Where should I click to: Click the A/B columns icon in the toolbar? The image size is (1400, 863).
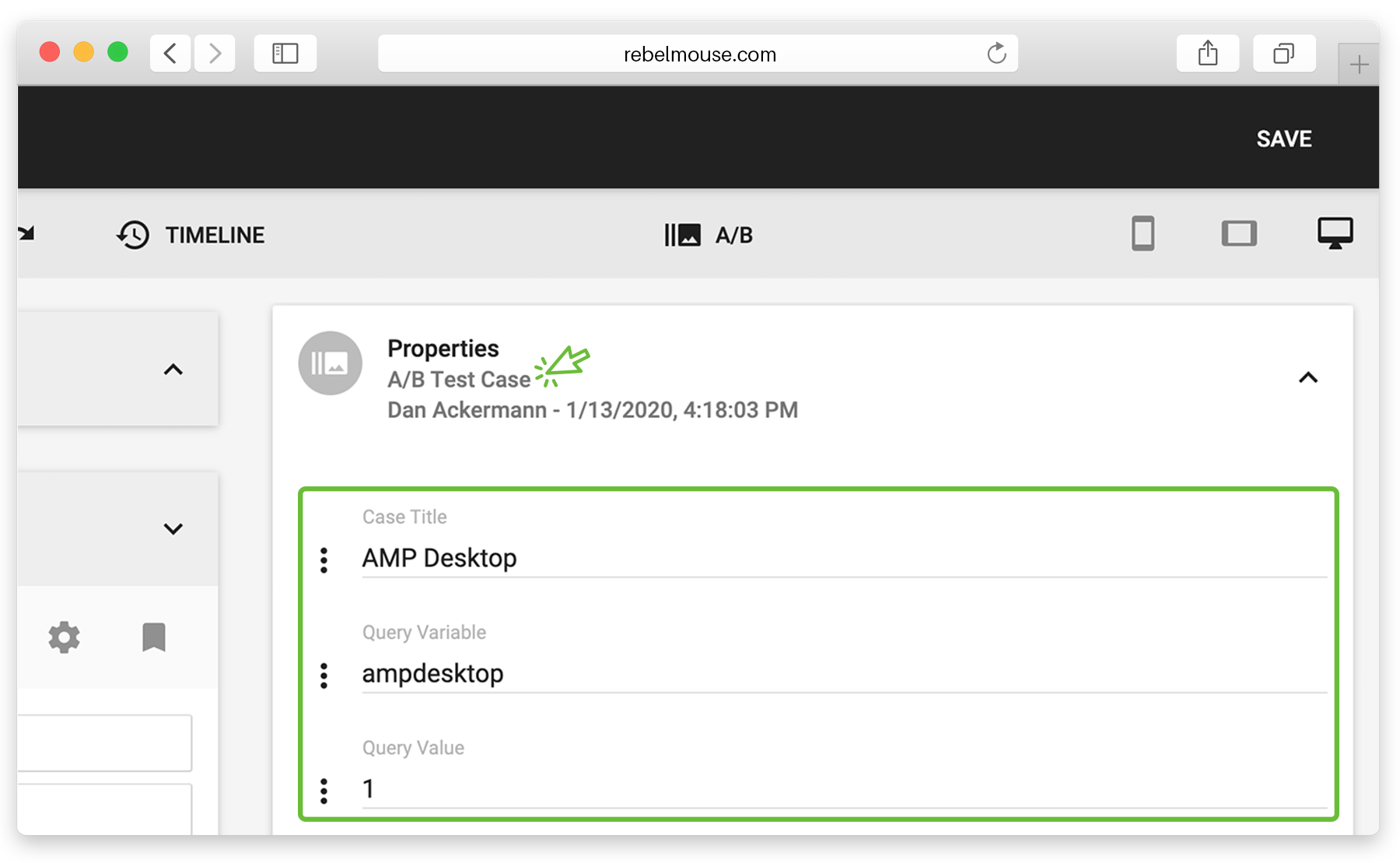click(681, 233)
